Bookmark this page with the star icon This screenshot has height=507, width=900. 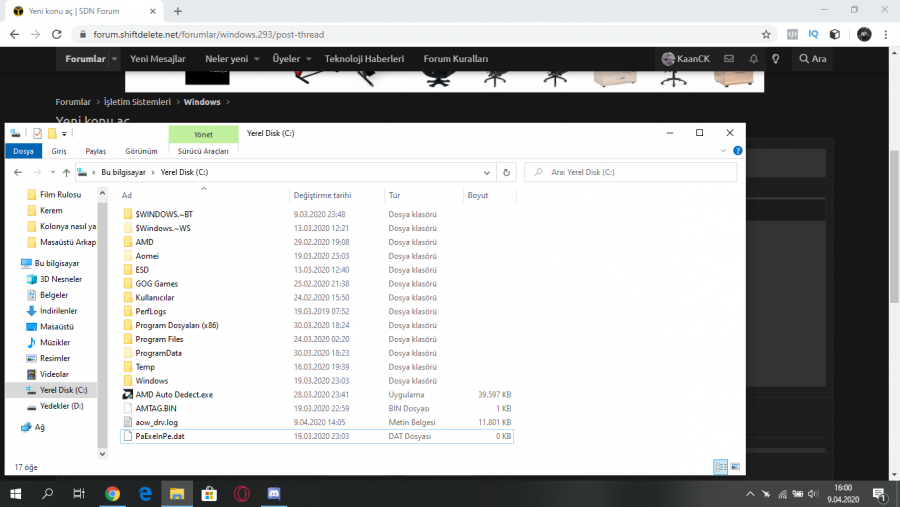(766, 34)
